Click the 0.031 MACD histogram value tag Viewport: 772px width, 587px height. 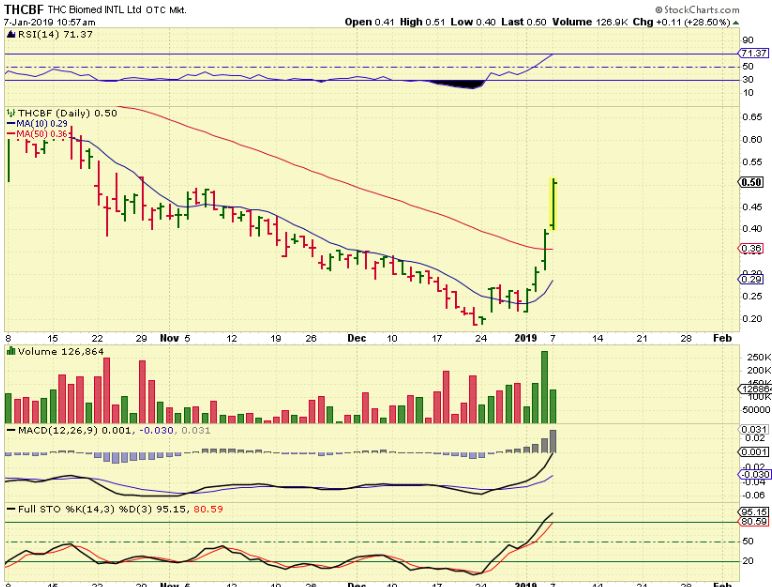click(754, 429)
